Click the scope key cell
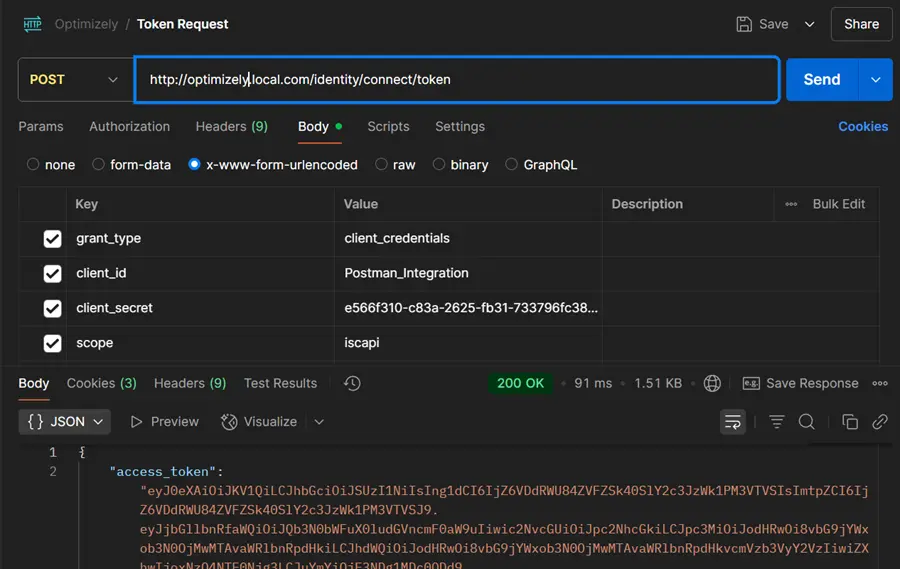The width and height of the screenshot is (900, 569). click(x=200, y=343)
